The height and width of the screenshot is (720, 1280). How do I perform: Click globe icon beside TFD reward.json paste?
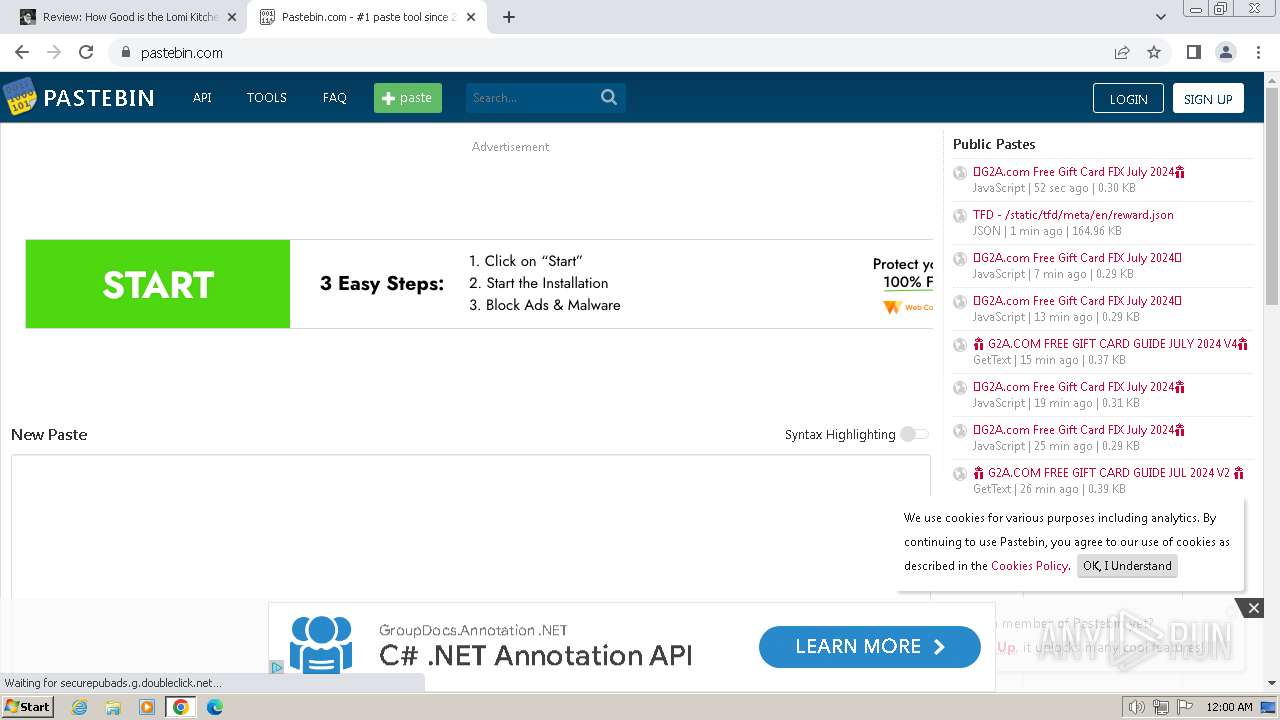[960, 216]
